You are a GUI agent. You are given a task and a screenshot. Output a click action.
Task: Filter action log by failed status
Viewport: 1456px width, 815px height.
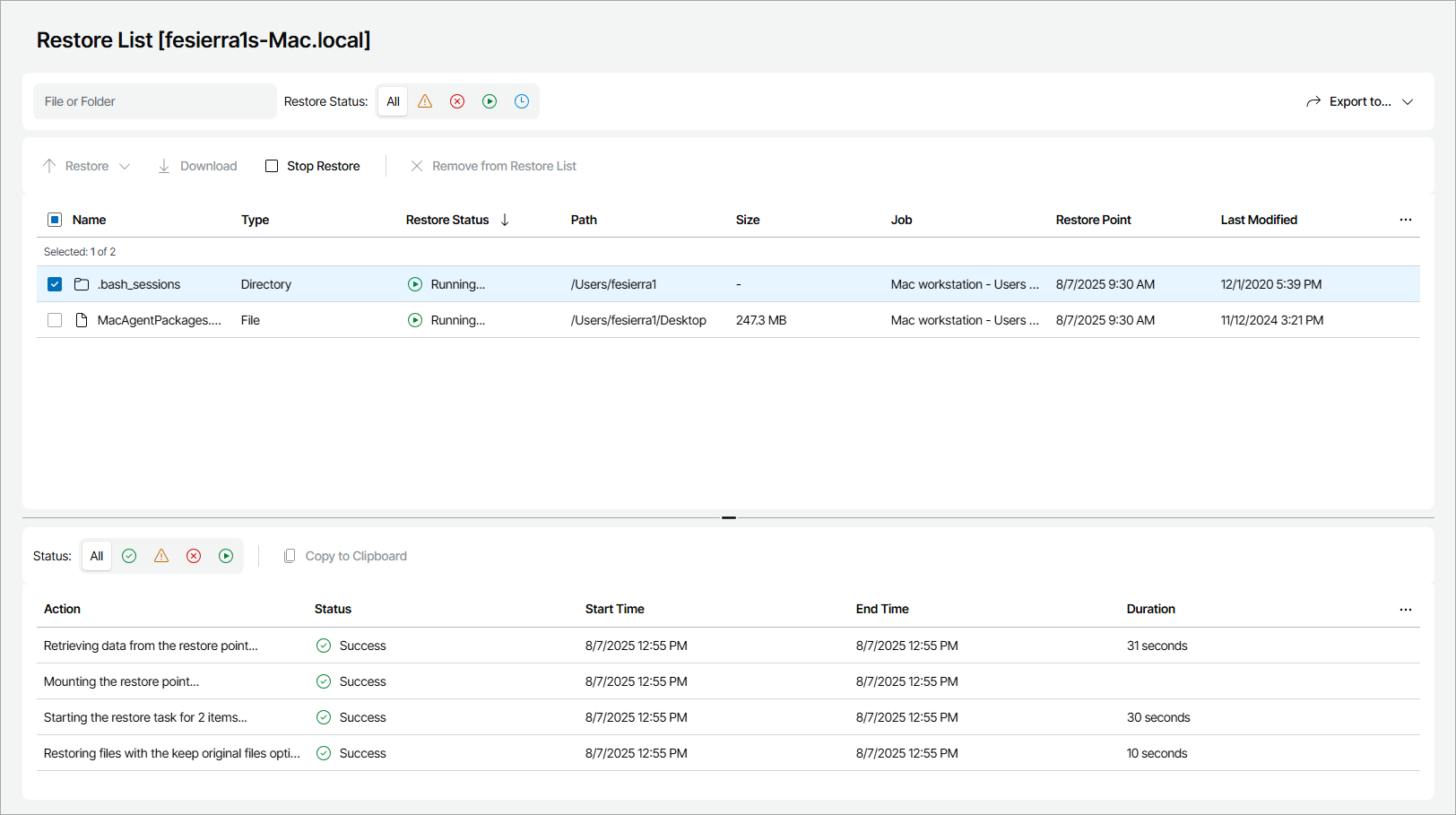click(194, 556)
